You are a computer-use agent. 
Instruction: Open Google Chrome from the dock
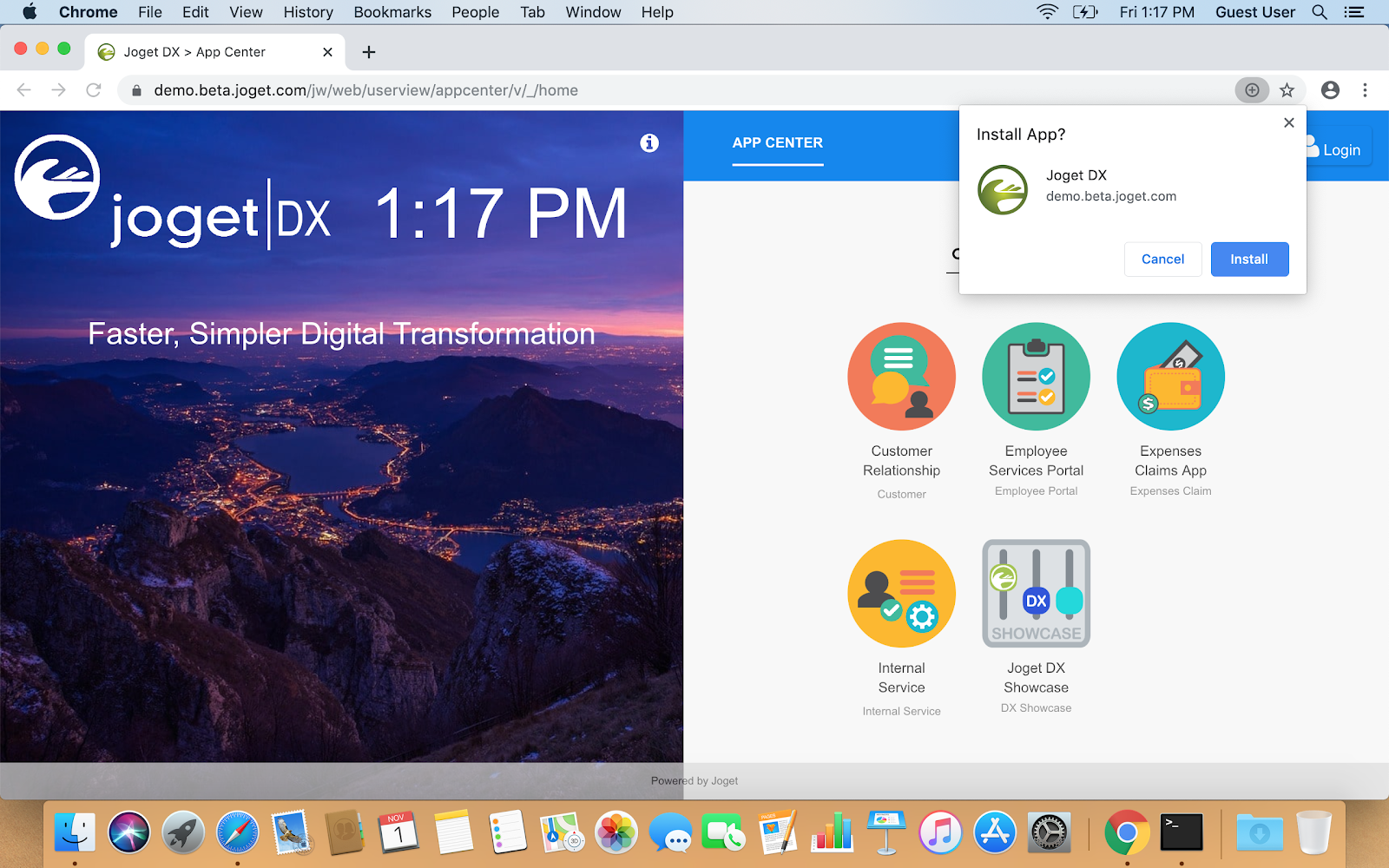pyautogui.click(x=1127, y=833)
